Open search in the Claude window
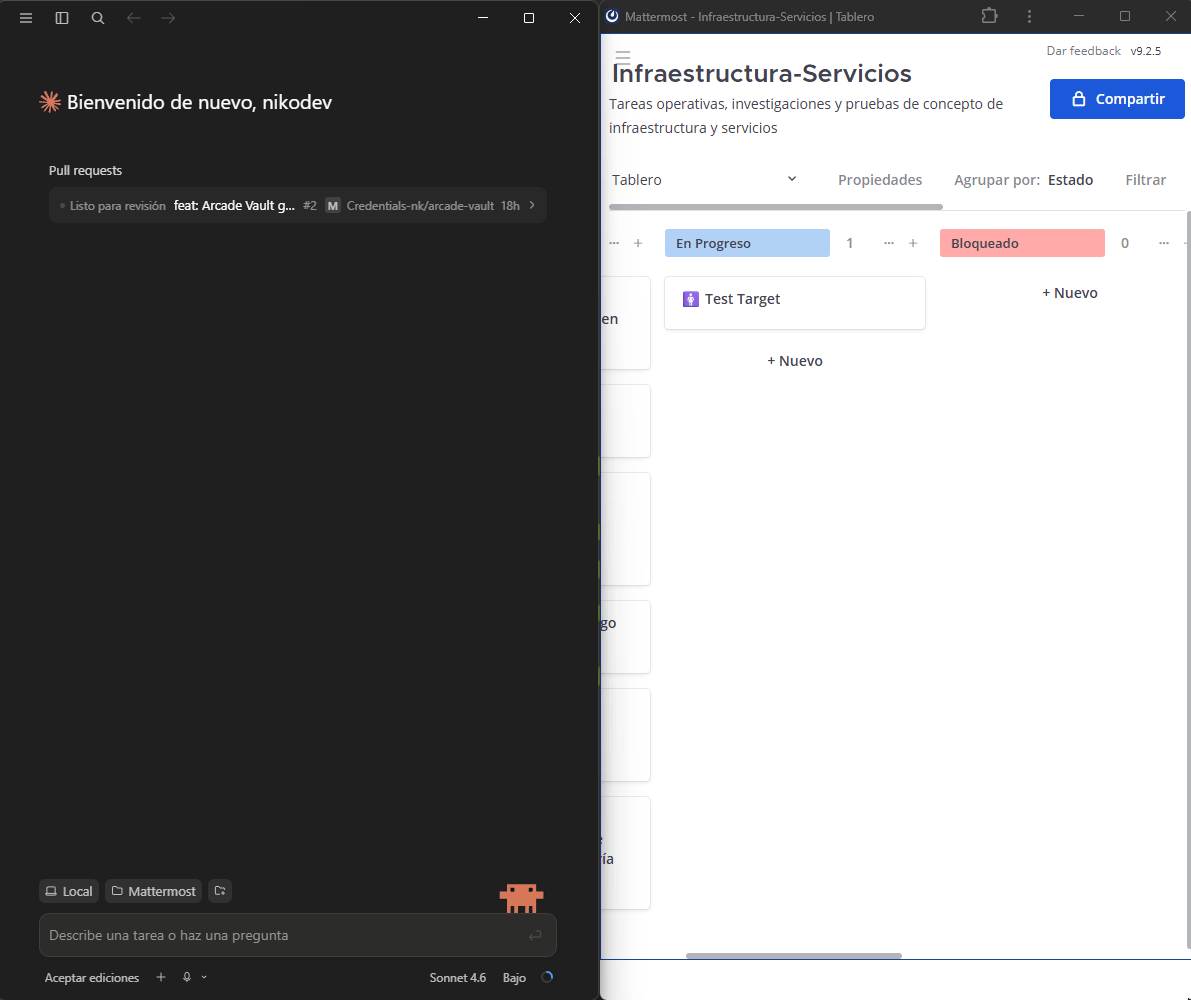Screen dimensions: 1191x1000 [98, 18]
